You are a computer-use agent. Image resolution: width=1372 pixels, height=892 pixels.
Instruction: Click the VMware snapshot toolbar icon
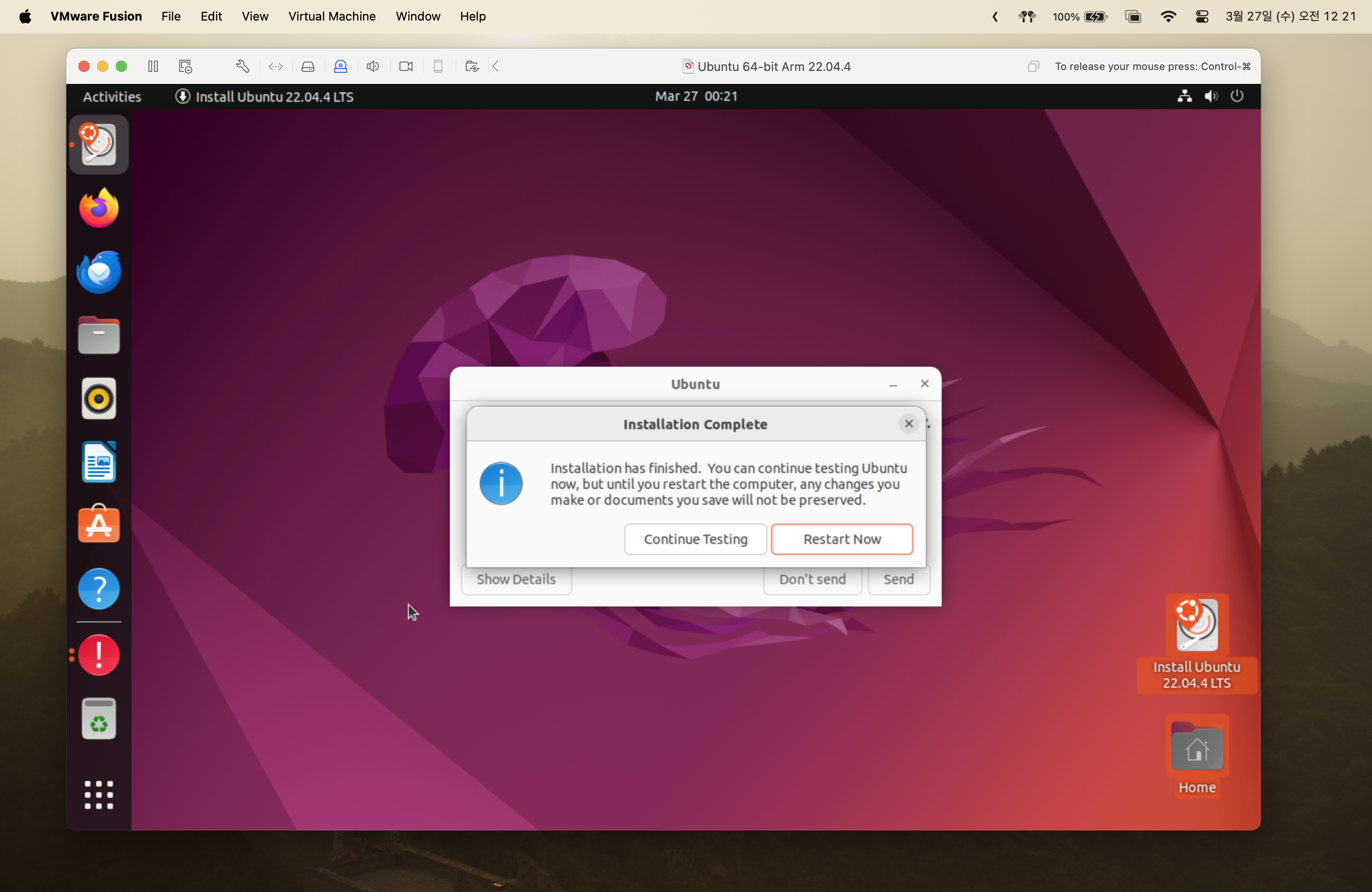point(185,66)
